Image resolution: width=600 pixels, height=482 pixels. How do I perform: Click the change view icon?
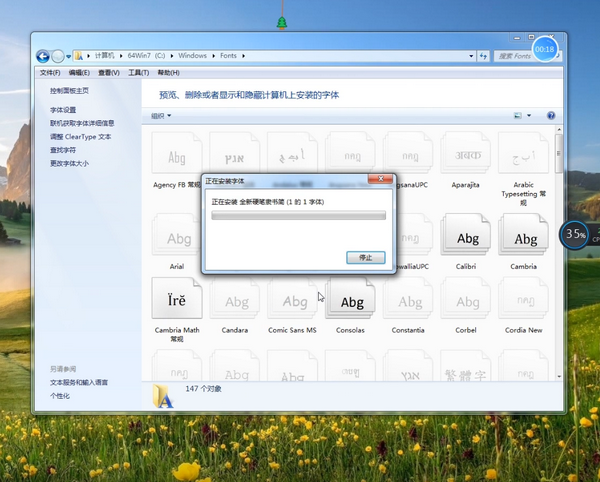pyautogui.click(x=517, y=116)
